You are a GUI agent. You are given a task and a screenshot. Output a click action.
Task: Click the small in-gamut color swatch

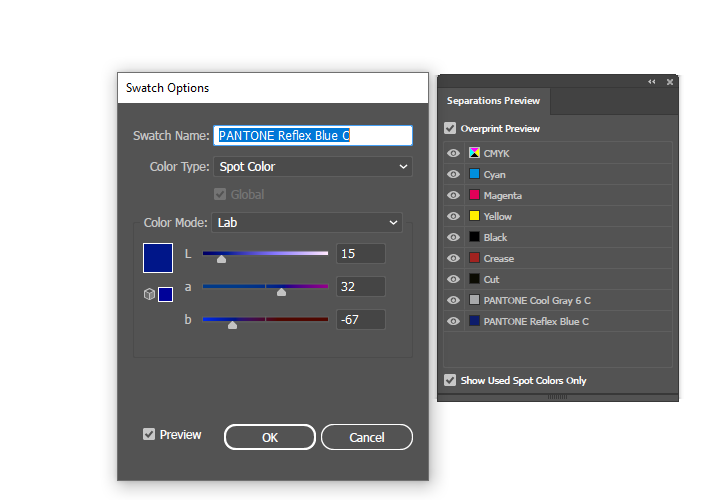point(165,294)
